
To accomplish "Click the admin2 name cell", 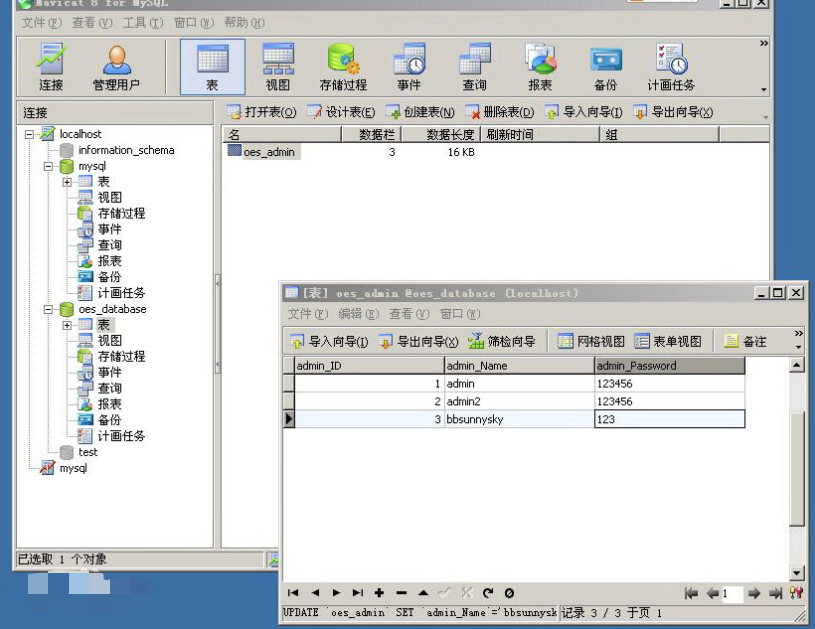I will [x=519, y=401].
